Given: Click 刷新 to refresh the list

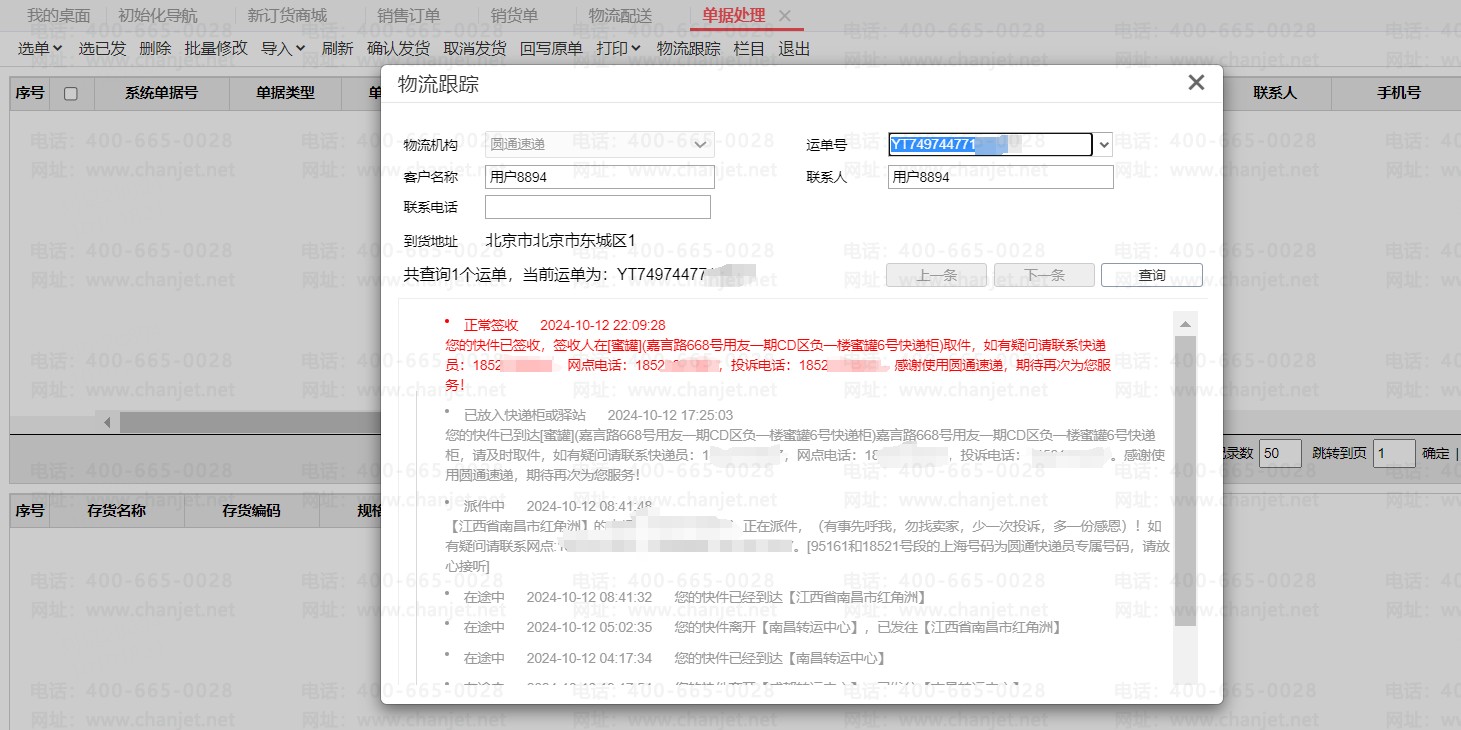Looking at the screenshot, I should [337, 48].
